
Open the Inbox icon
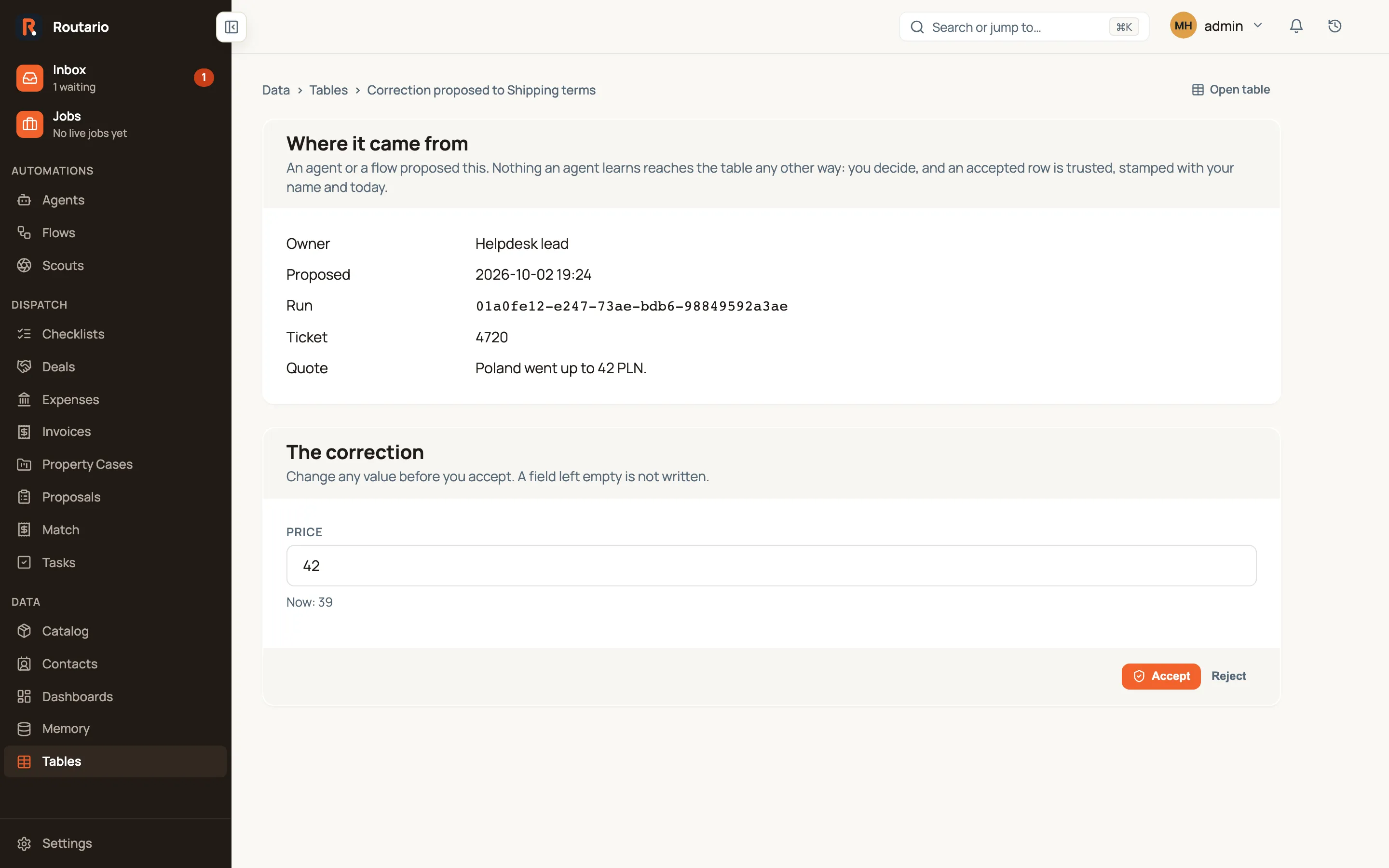[x=30, y=78]
